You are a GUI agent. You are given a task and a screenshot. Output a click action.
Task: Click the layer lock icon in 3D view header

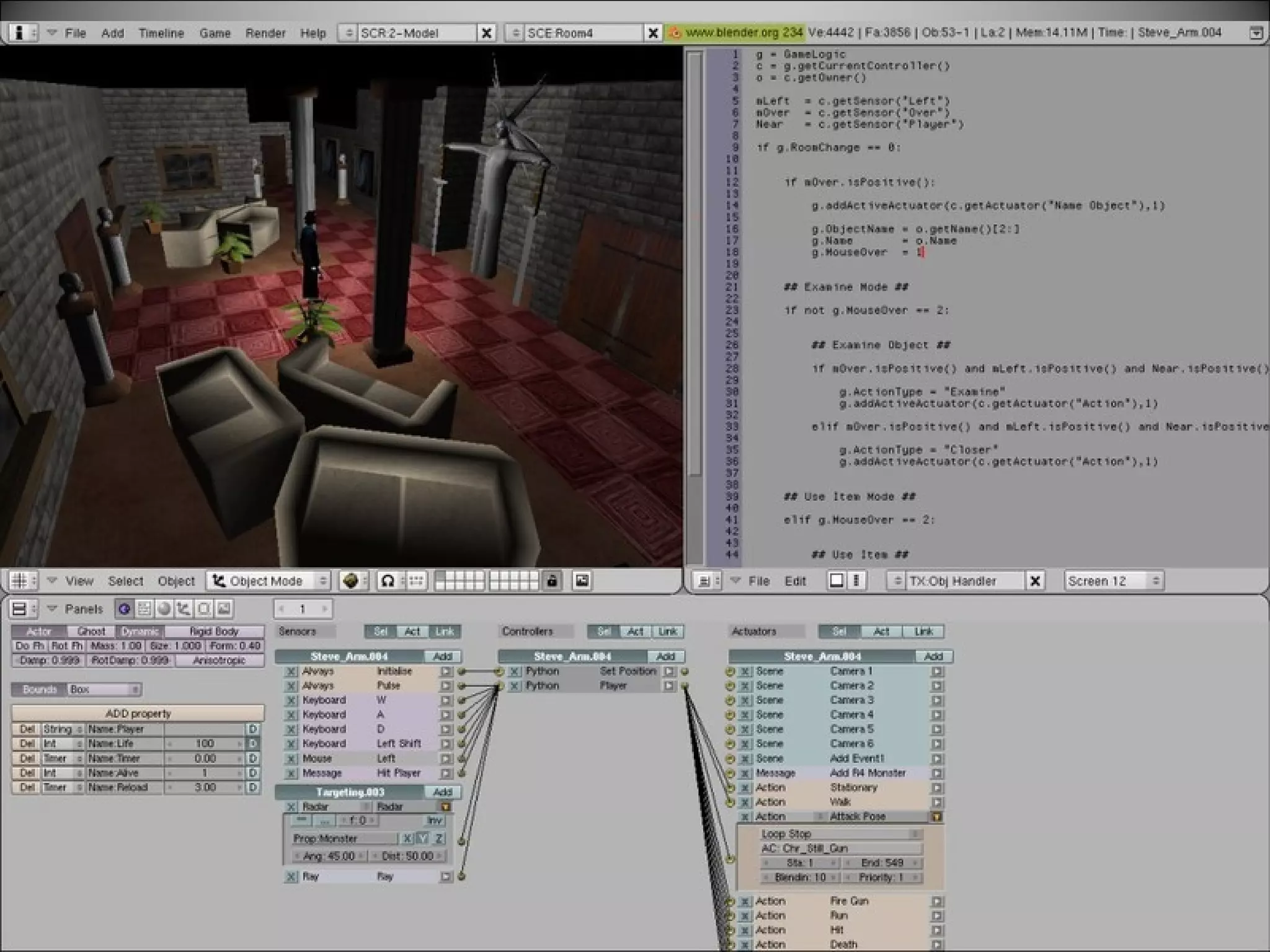[552, 581]
